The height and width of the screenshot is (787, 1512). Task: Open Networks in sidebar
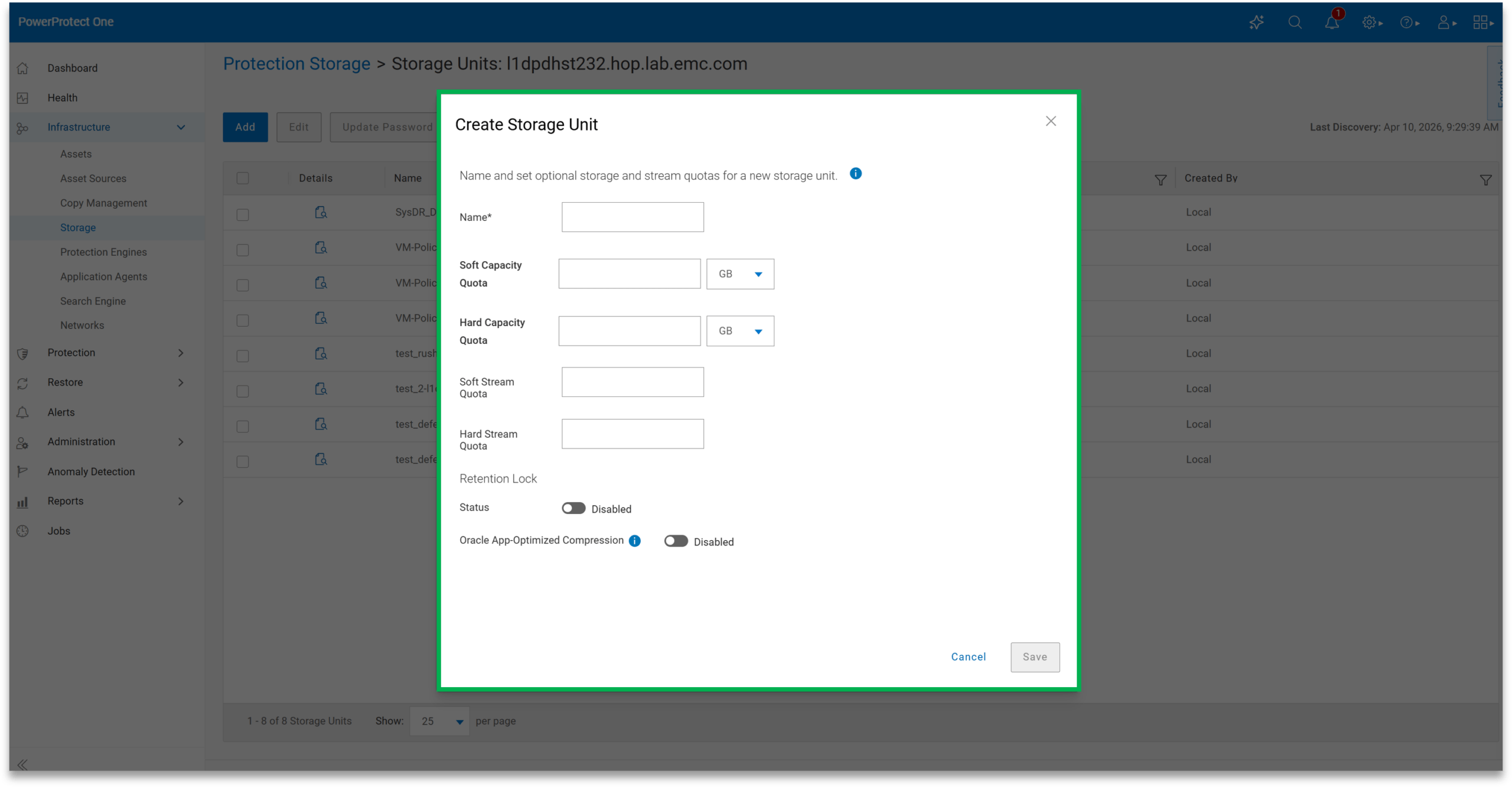(82, 325)
